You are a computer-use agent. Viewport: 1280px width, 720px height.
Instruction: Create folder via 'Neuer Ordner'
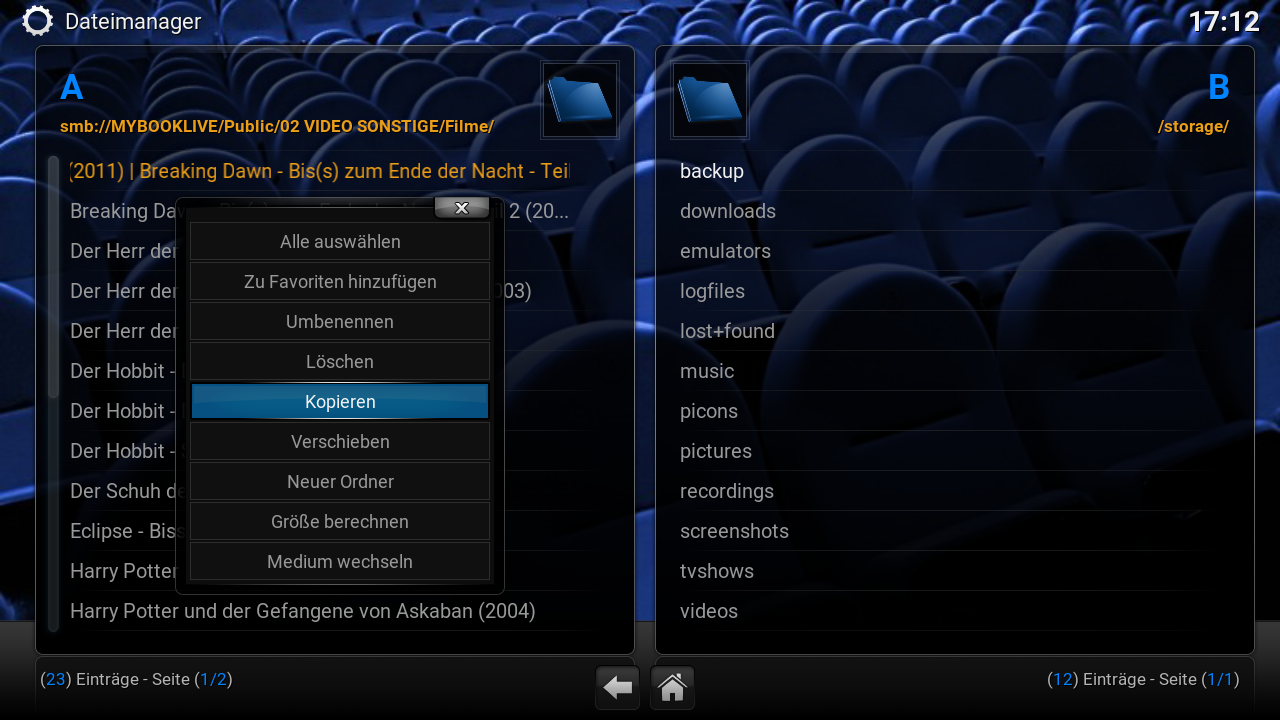[x=340, y=482]
